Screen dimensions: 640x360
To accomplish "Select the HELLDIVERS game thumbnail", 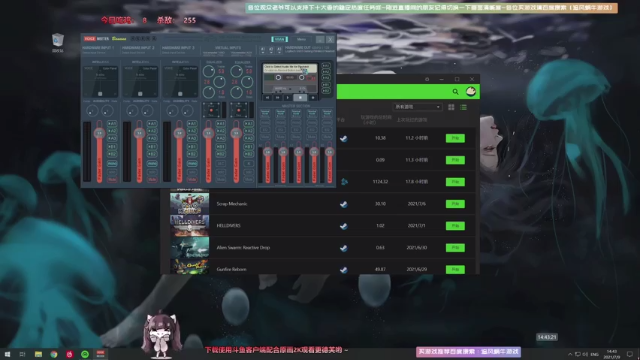I will [189, 226].
